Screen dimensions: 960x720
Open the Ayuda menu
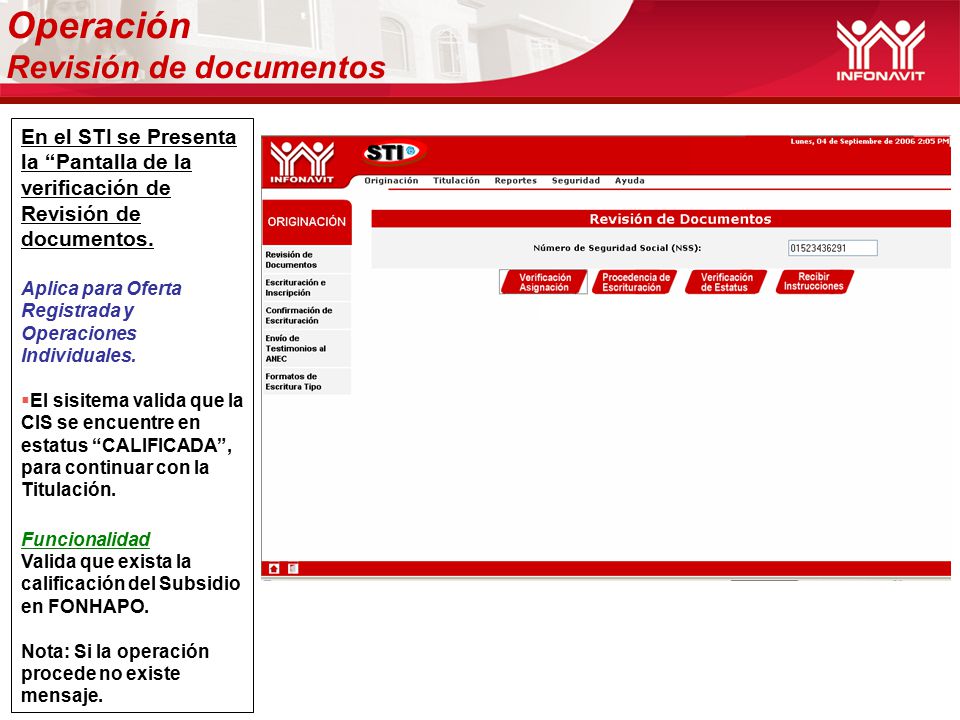point(629,181)
